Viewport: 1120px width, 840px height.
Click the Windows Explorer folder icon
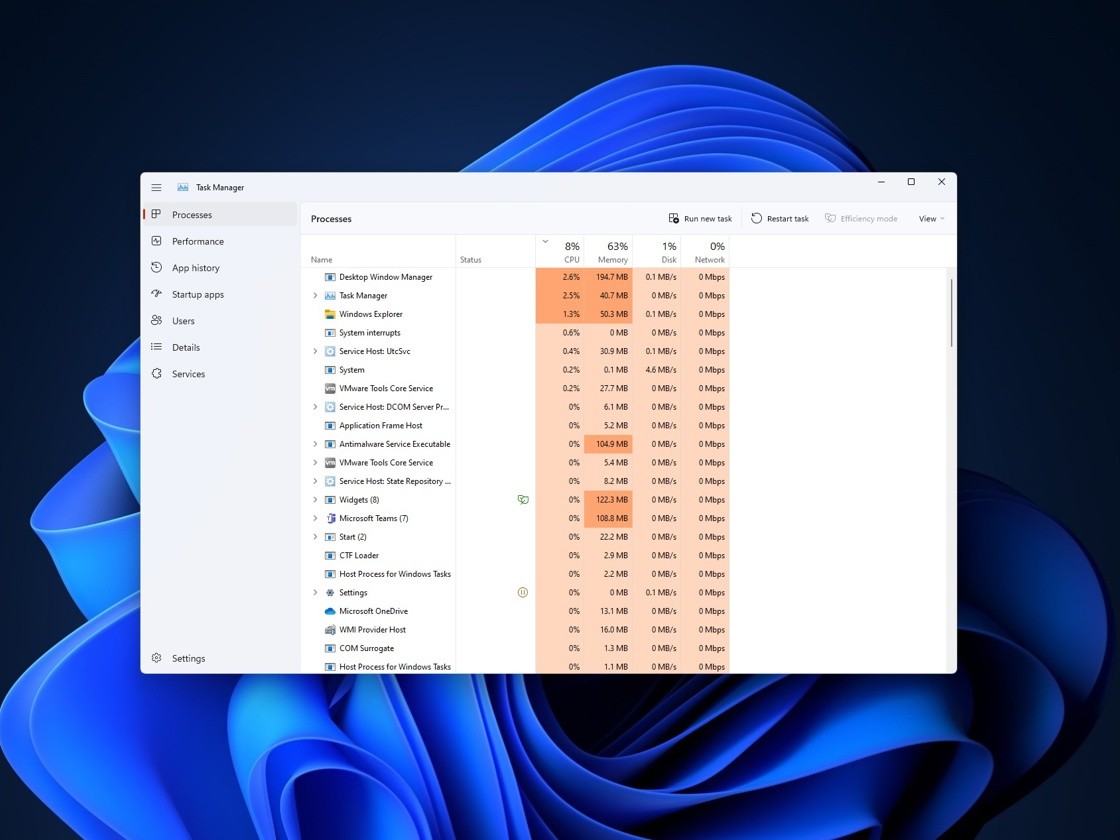click(x=330, y=314)
